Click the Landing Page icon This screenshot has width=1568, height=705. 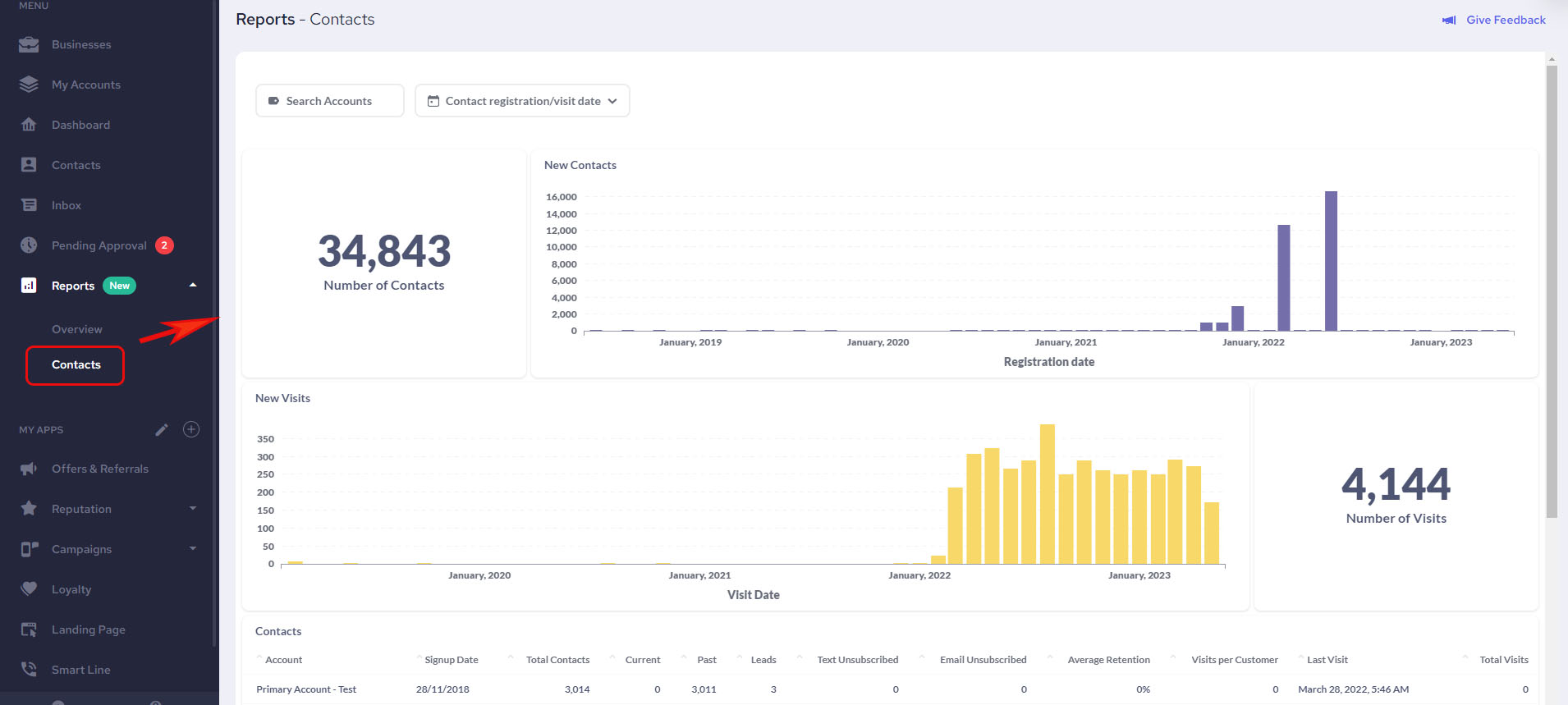[x=29, y=629]
